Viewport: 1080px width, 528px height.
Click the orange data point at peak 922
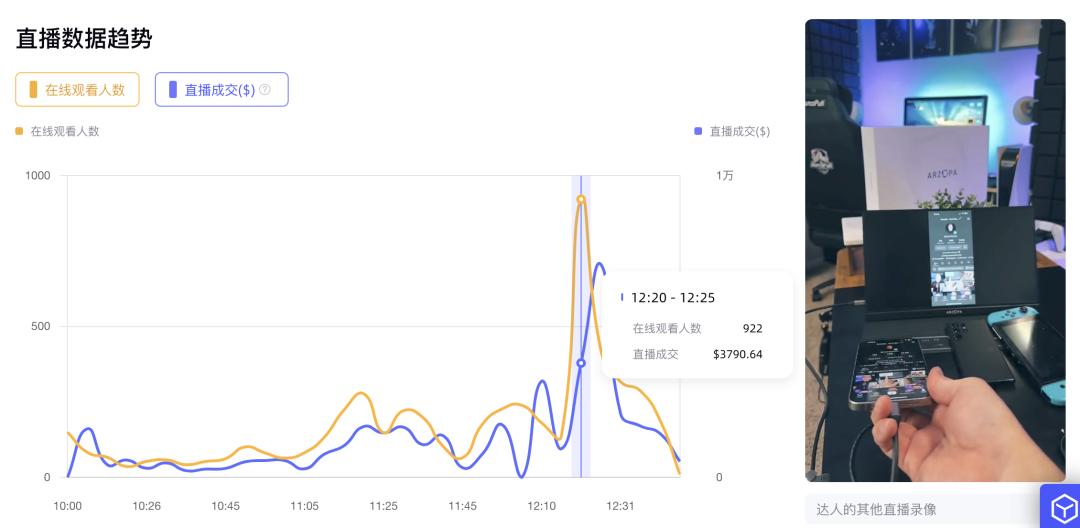(x=581, y=200)
